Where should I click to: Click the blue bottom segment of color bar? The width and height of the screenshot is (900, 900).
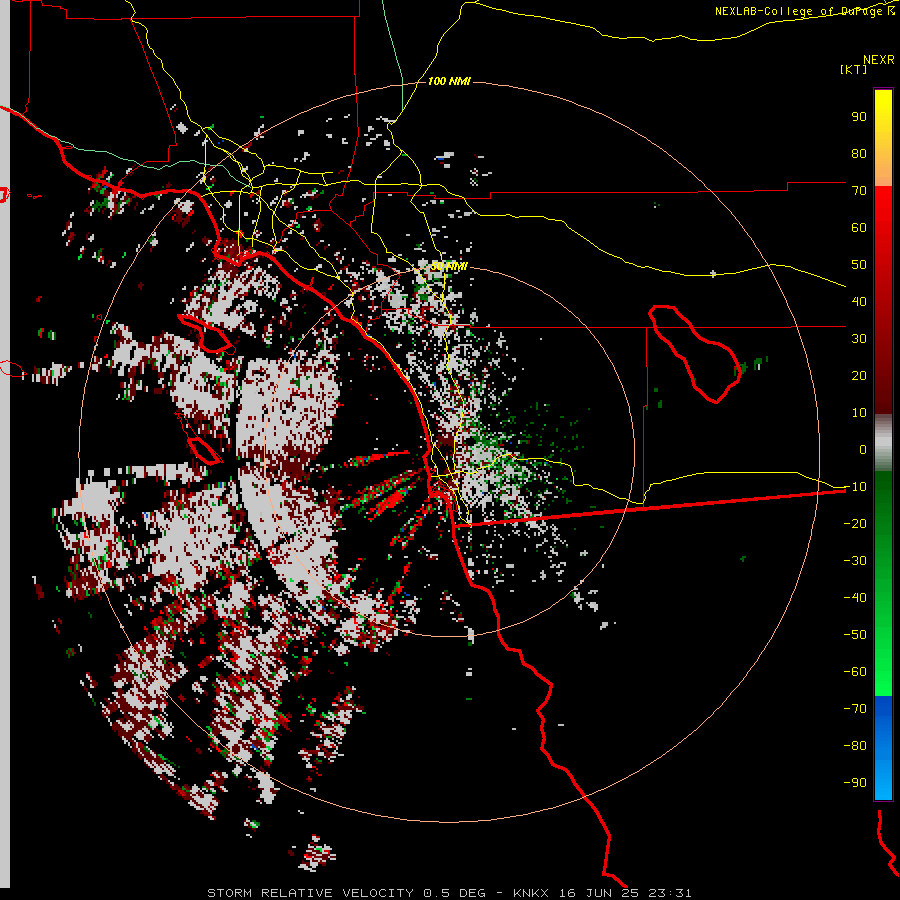883,748
